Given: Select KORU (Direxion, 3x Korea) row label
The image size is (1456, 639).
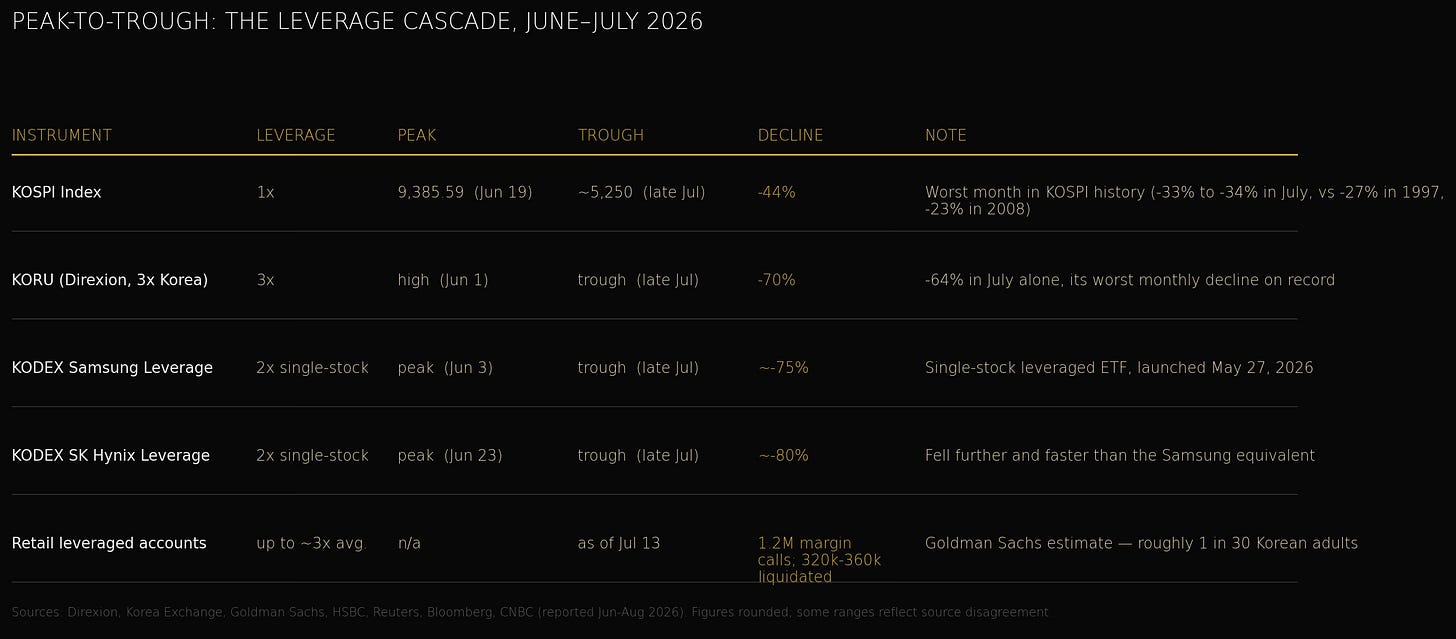Looking at the screenshot, I should pyautogui.click(x=110, y=280).
